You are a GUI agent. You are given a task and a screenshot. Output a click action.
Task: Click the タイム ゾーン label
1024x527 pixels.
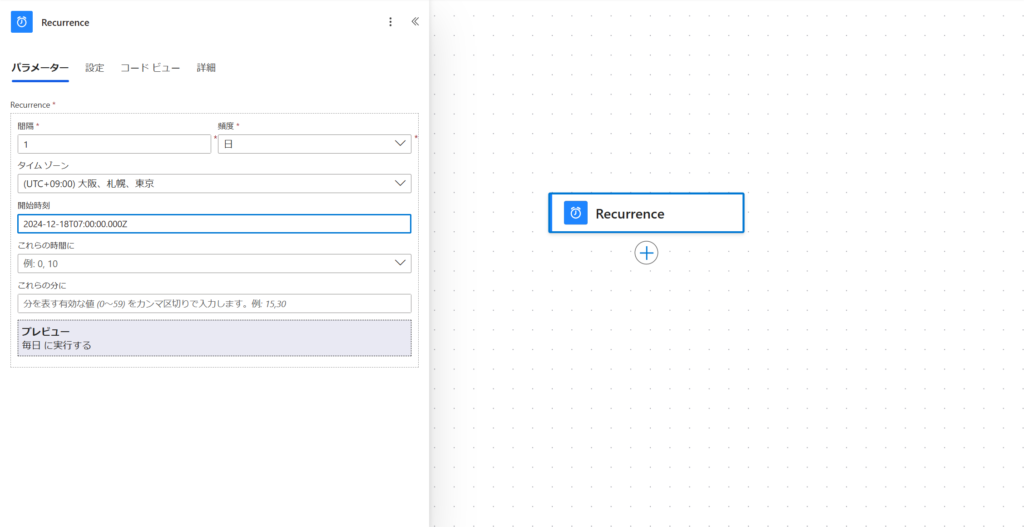click(x=43, y=166)
